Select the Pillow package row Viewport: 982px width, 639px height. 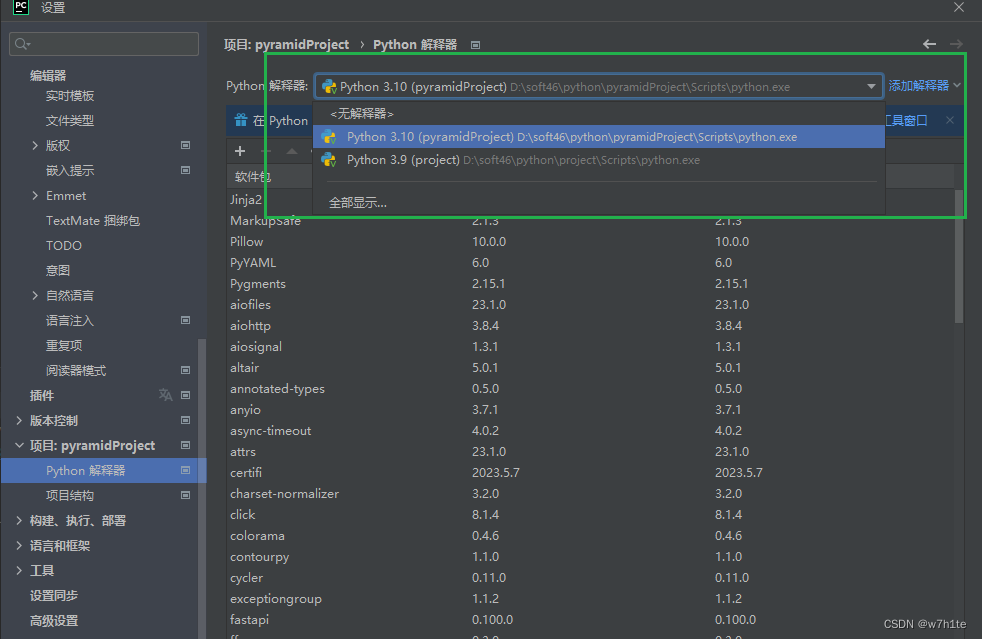[x=591, y=242]
